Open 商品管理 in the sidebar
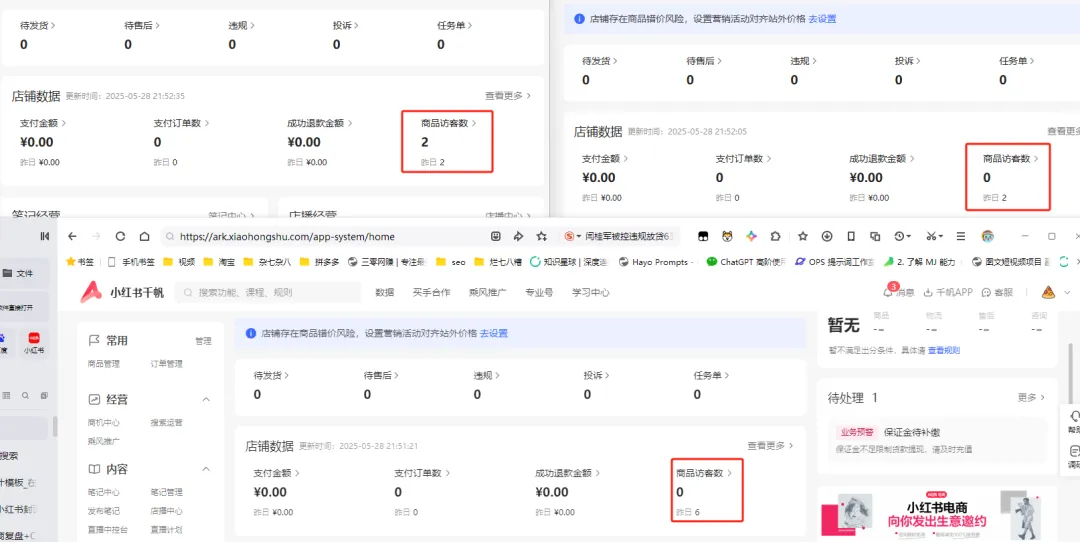Screen dimensions: 1080x542 pyautogui.click(x=103, y=364)
